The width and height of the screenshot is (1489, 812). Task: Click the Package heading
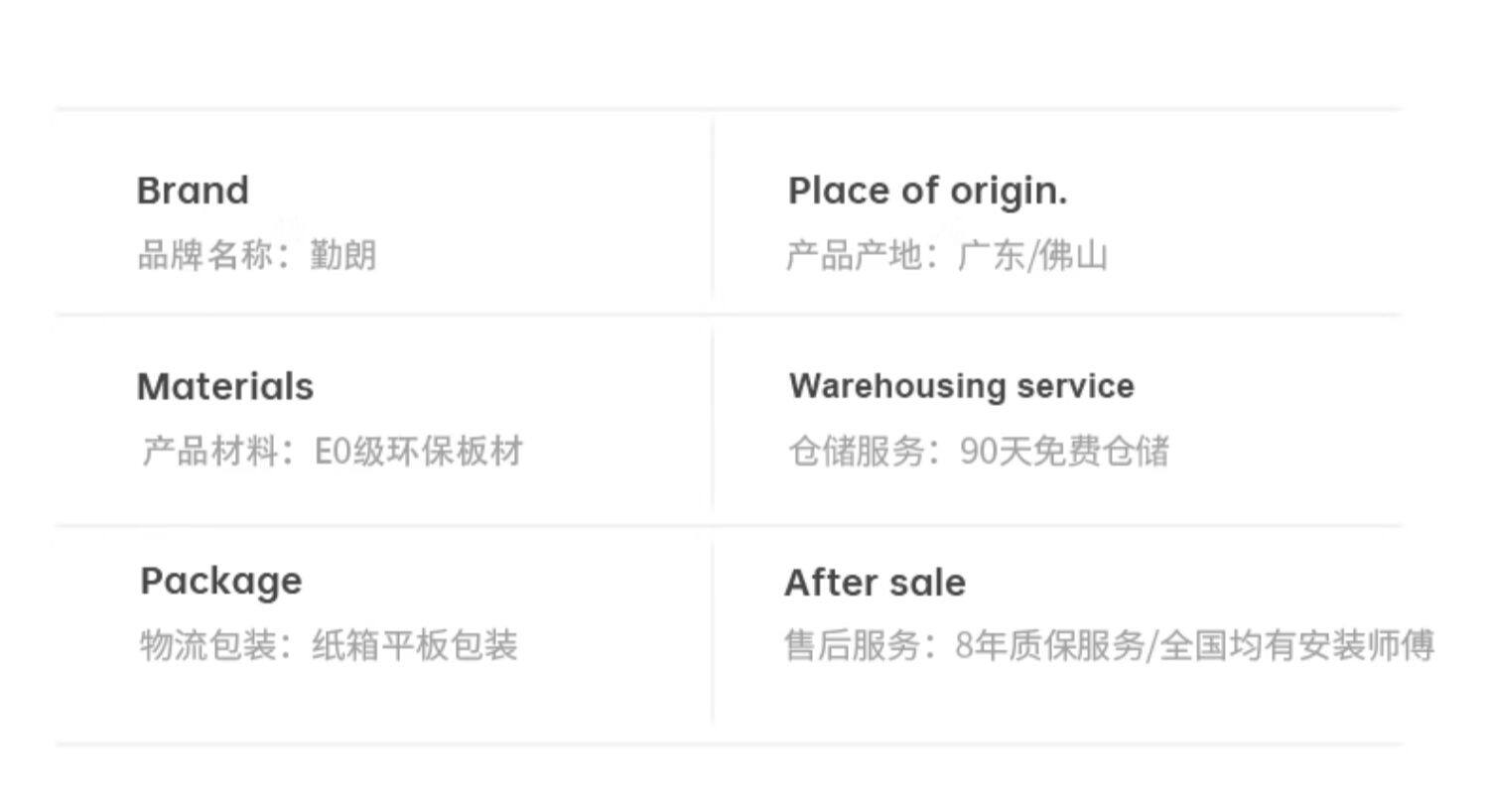pyautogui.click(x=220, y=581)
